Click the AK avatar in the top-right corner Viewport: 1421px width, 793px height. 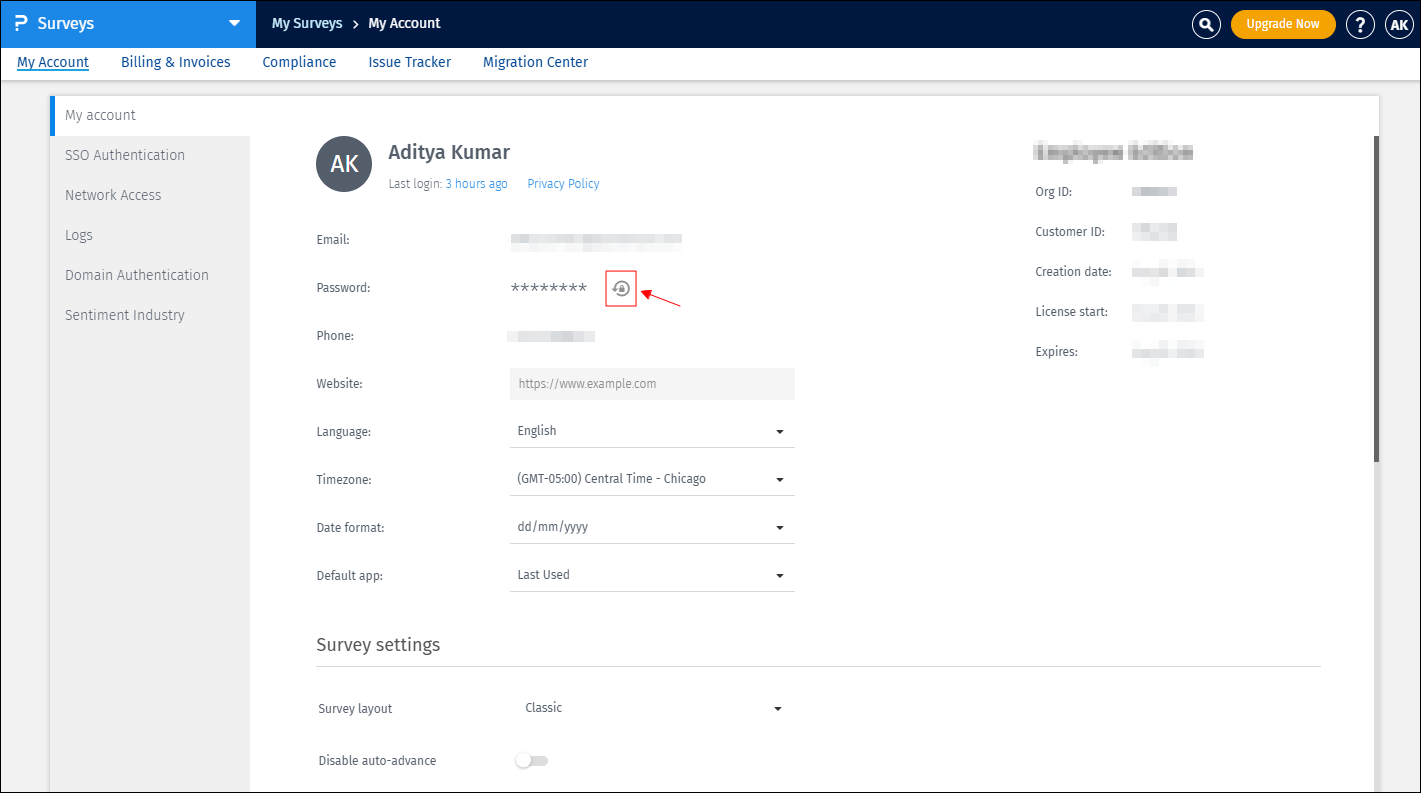1398,24
